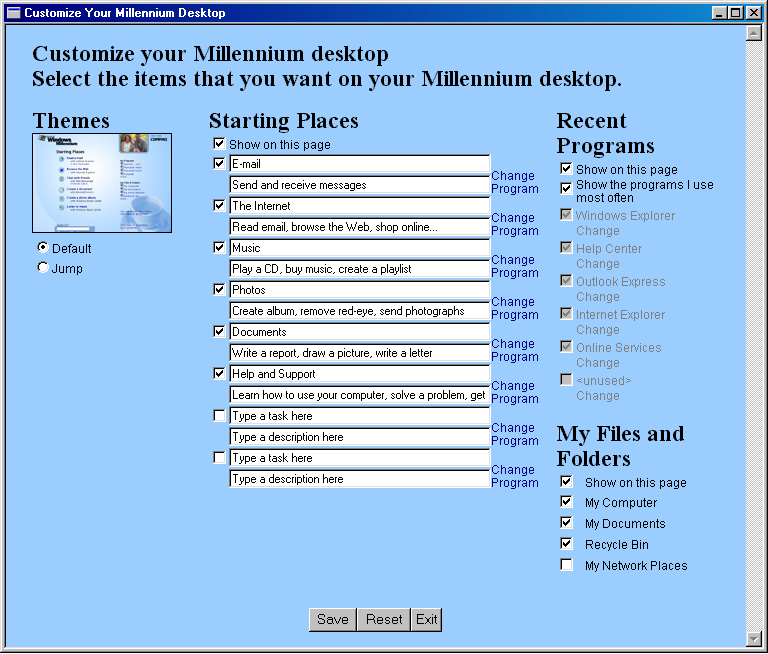Image resolution: width=768 pixels, height=654 pixels.
Task: Click the Save button
Action: (333, 620)
